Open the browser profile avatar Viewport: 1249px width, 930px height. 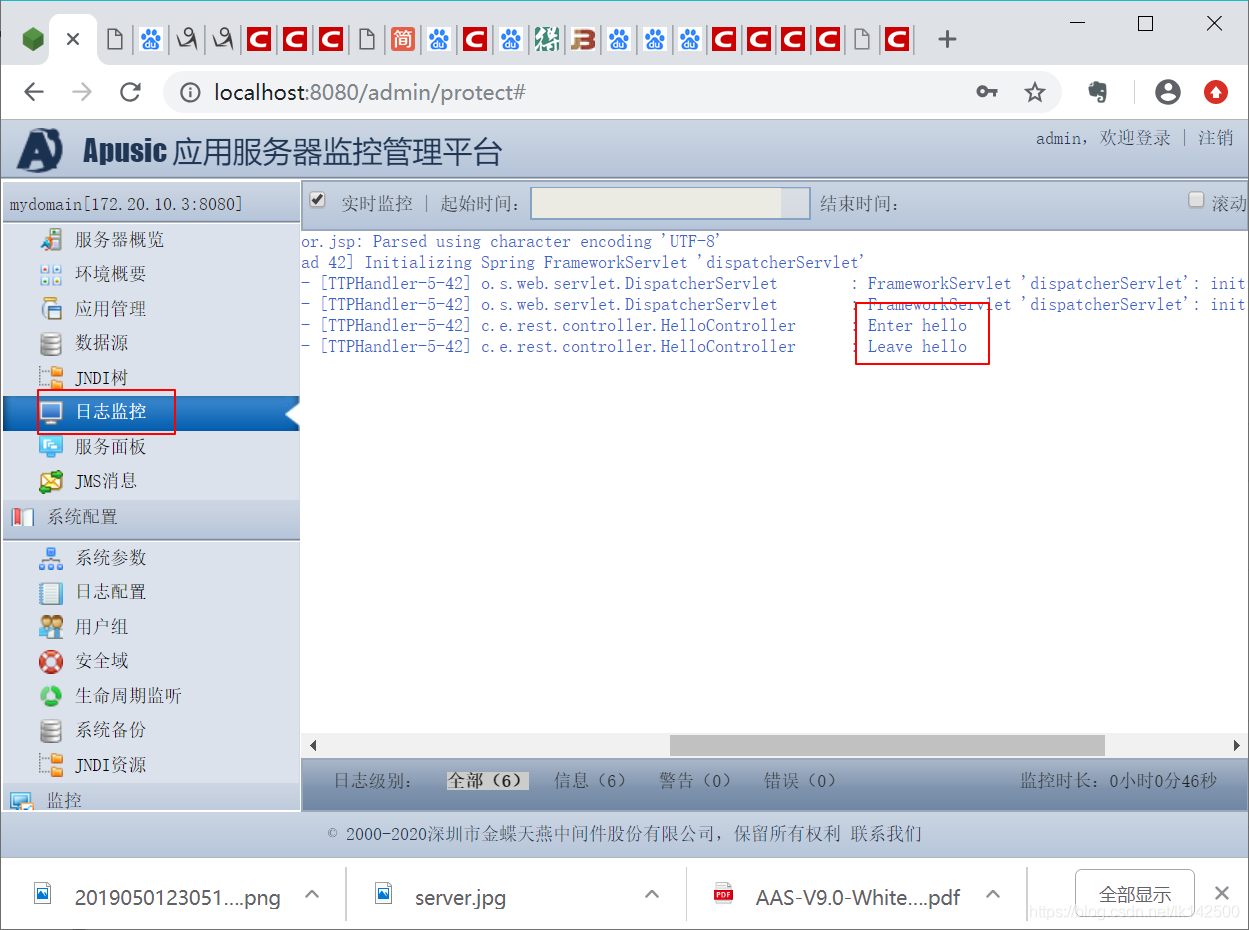1168,92
